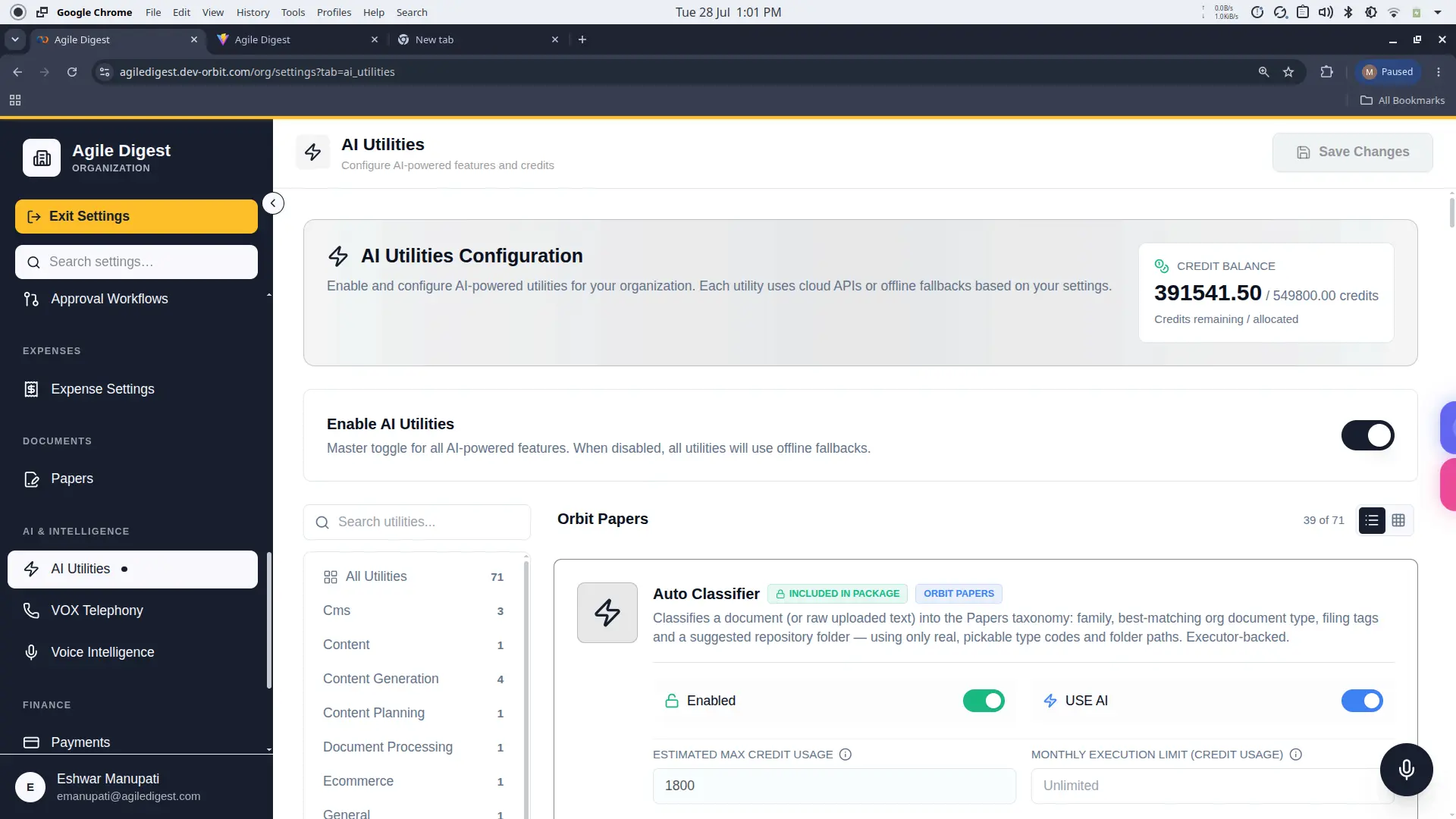Image resolution: width=1456 pixels, height=819 pixels.
Task: Filter by All Utilities category
Action: point(413,576)
